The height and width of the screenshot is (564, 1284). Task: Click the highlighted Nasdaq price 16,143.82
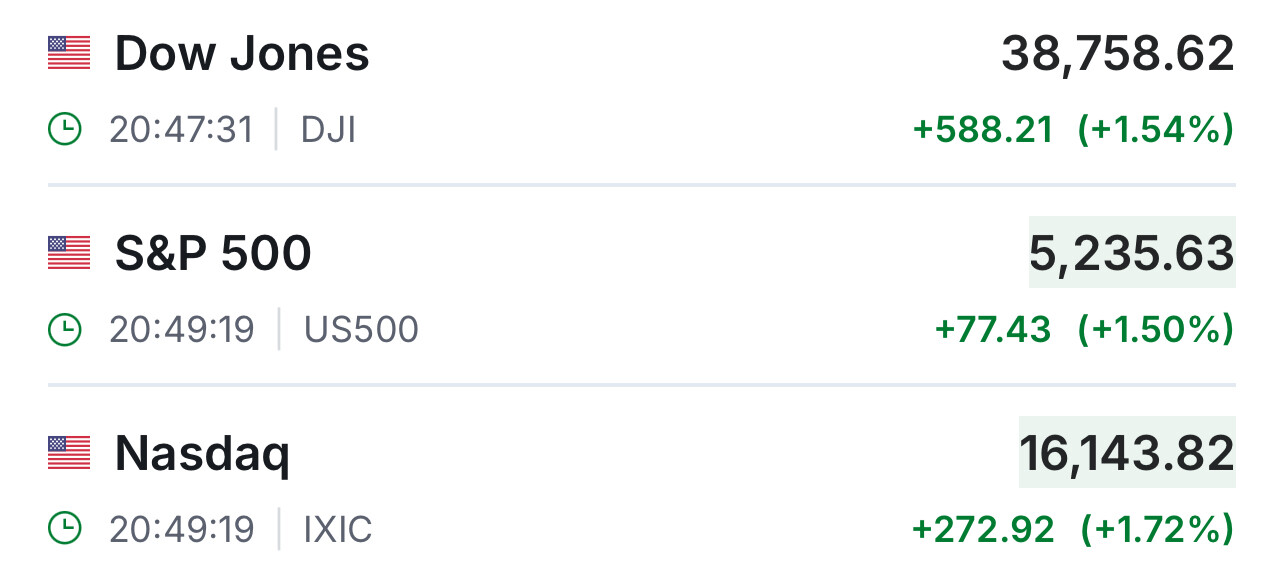click(1127, 453)
